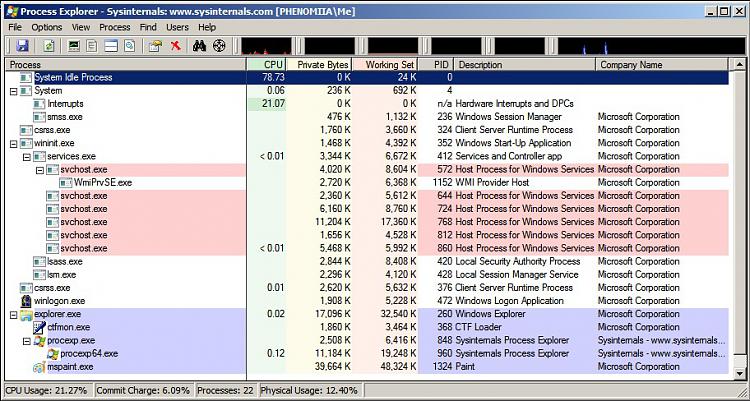Image resolution: width=750 pixels, height=401 pixels.
Task: Sort by the Process column header
Action: [x=126, y=65]
